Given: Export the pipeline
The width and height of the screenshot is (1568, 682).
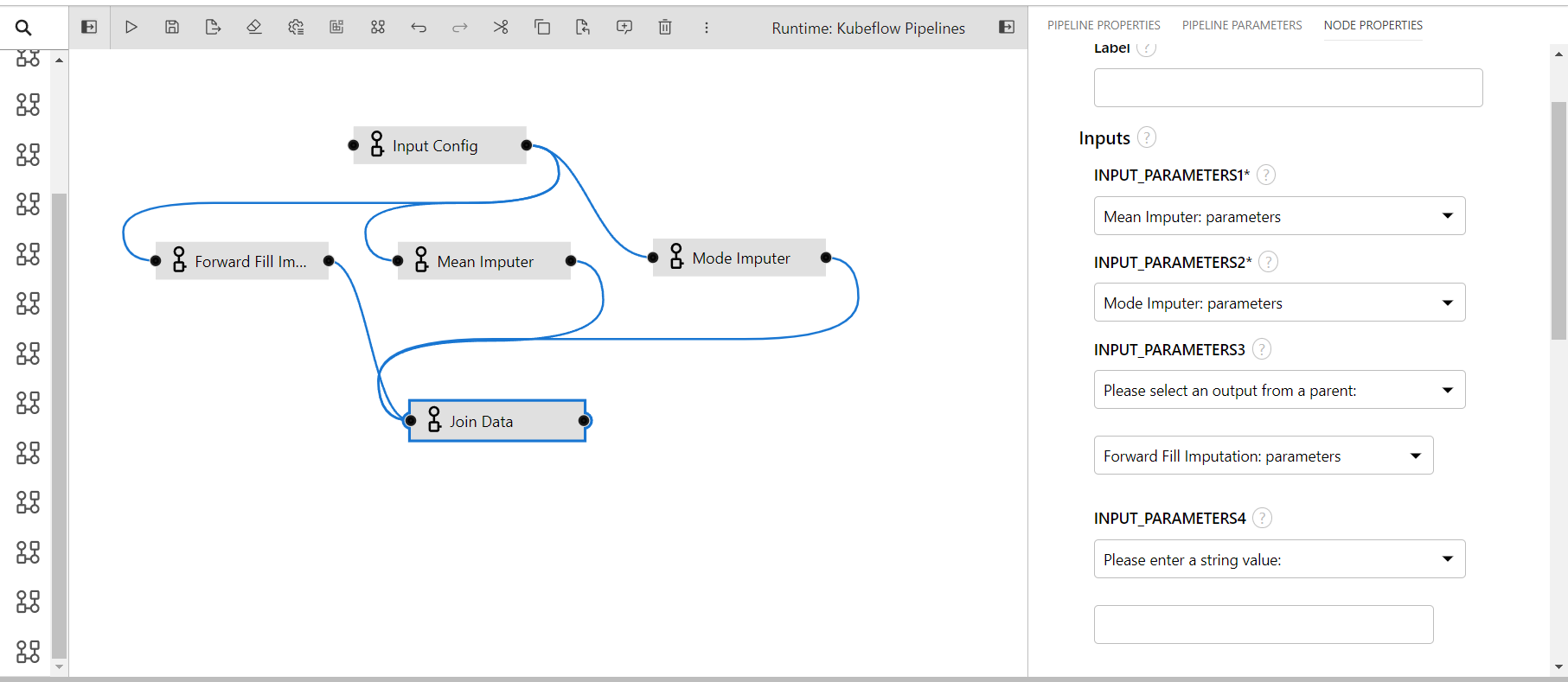Looking at the screenshot, I should [213, 27].
